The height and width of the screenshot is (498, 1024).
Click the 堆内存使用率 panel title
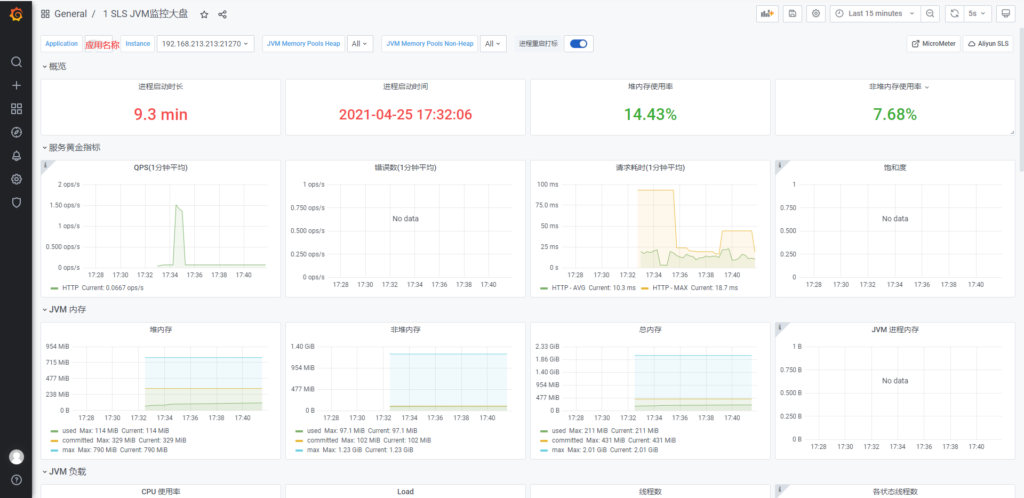650,87
